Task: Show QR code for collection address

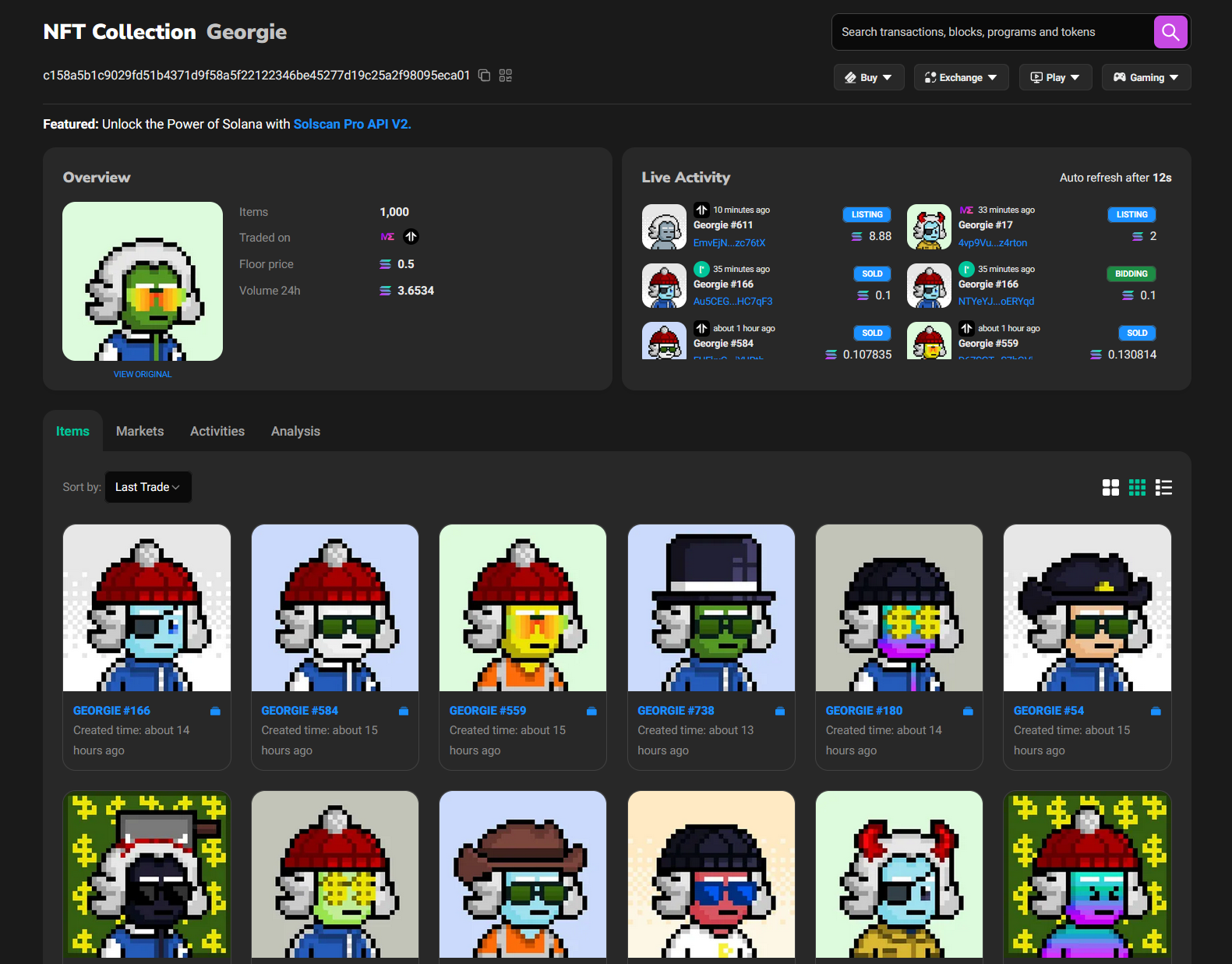Action: [506, 76]
